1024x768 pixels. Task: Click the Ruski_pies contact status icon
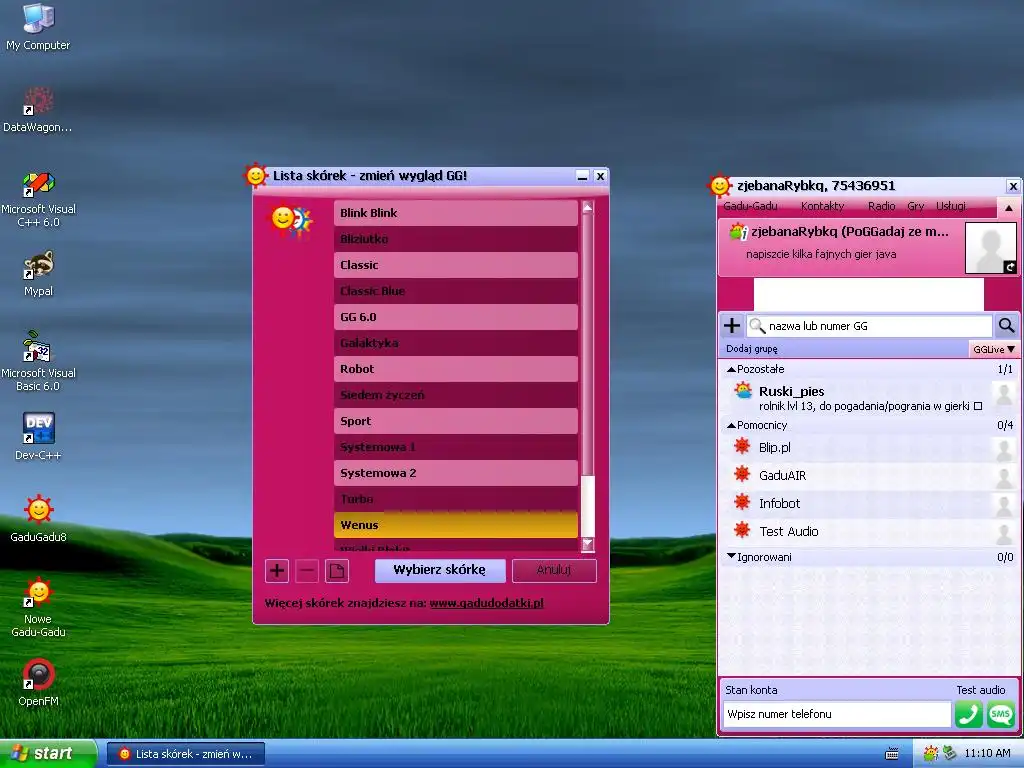point(743,391)
